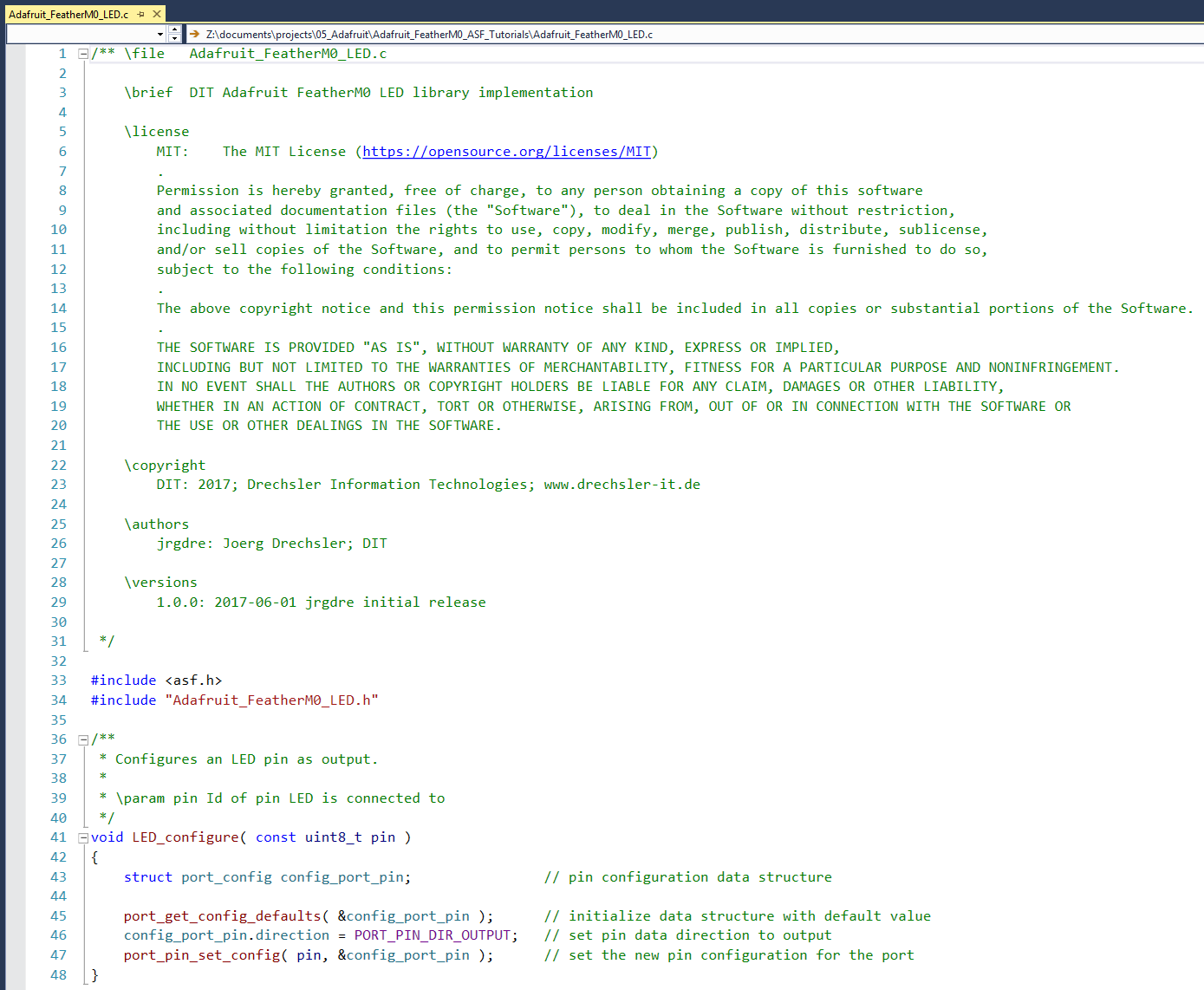Click the PORT_PIN_DIR_OUTPUT constant

(433, 935)
